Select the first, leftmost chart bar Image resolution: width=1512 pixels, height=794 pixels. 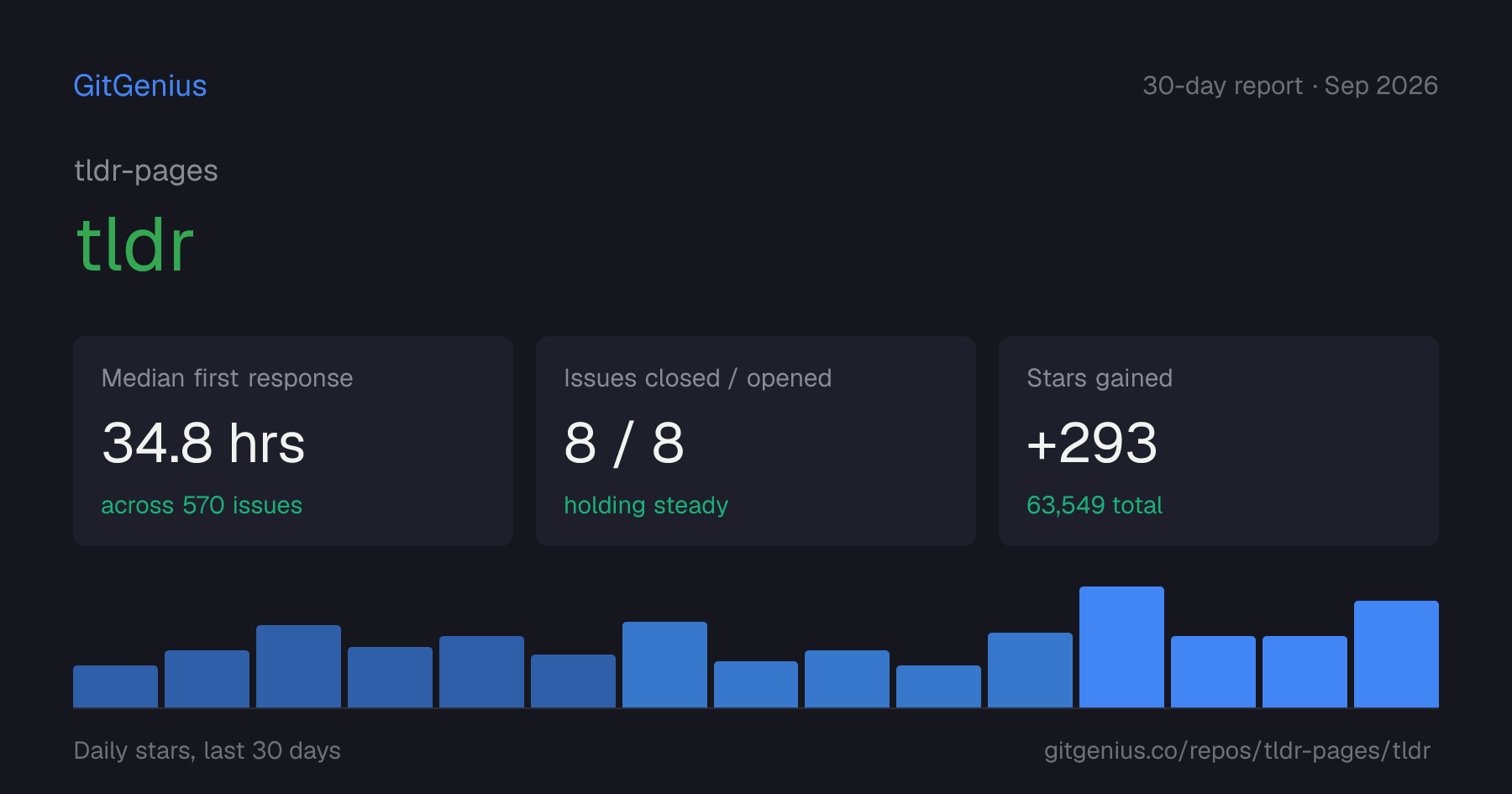click(115, 686)
